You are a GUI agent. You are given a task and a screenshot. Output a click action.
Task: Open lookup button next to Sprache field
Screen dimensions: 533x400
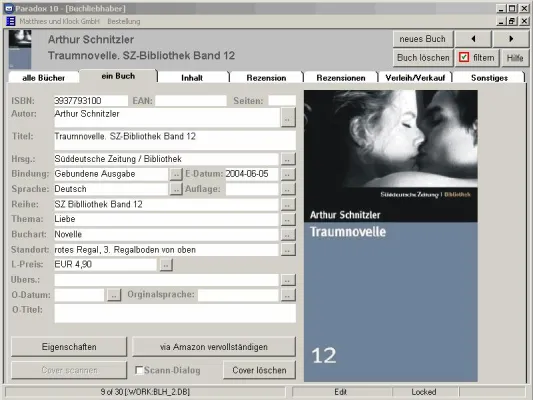pos(176,189)
